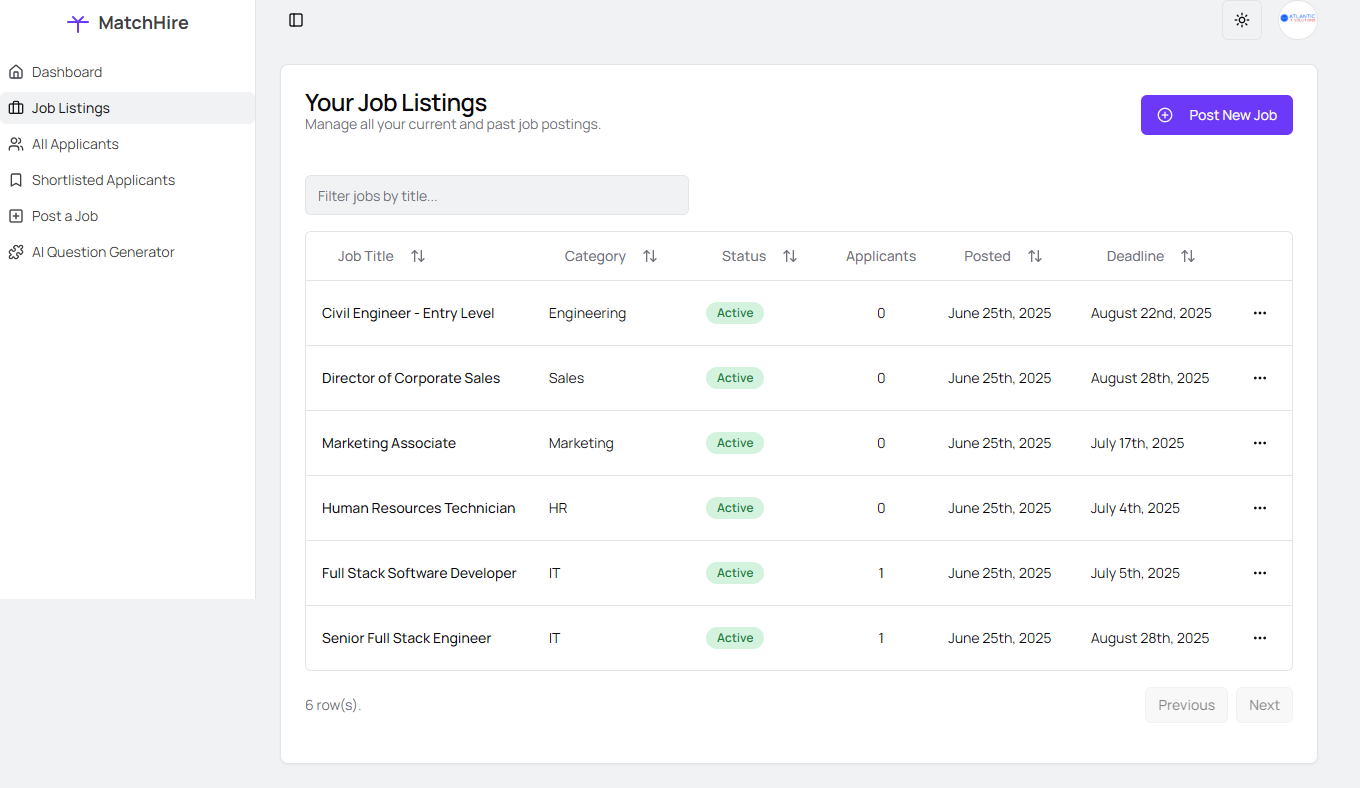Click the Post New Job button
The height and width of the screenshot is (788, 1360).
[1216, 115]
